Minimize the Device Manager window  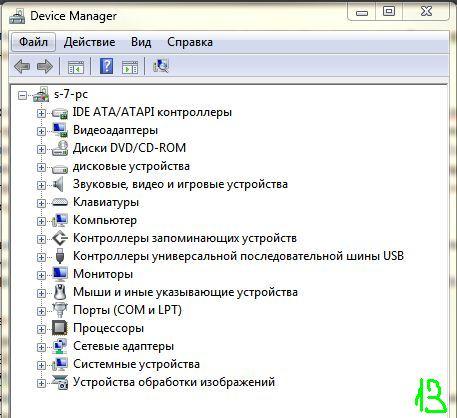pos(362,12)
